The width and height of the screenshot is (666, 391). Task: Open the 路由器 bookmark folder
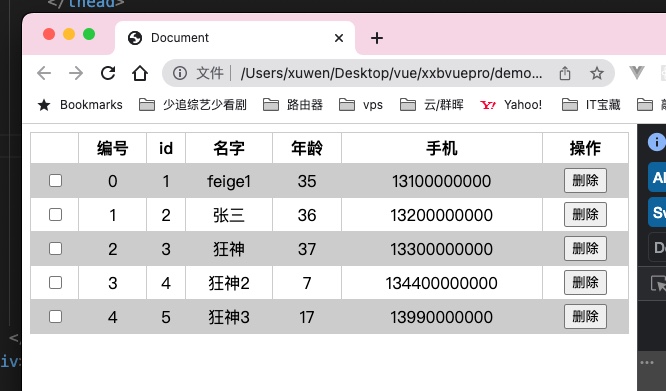pyautogui.click(x=293, y=105)
